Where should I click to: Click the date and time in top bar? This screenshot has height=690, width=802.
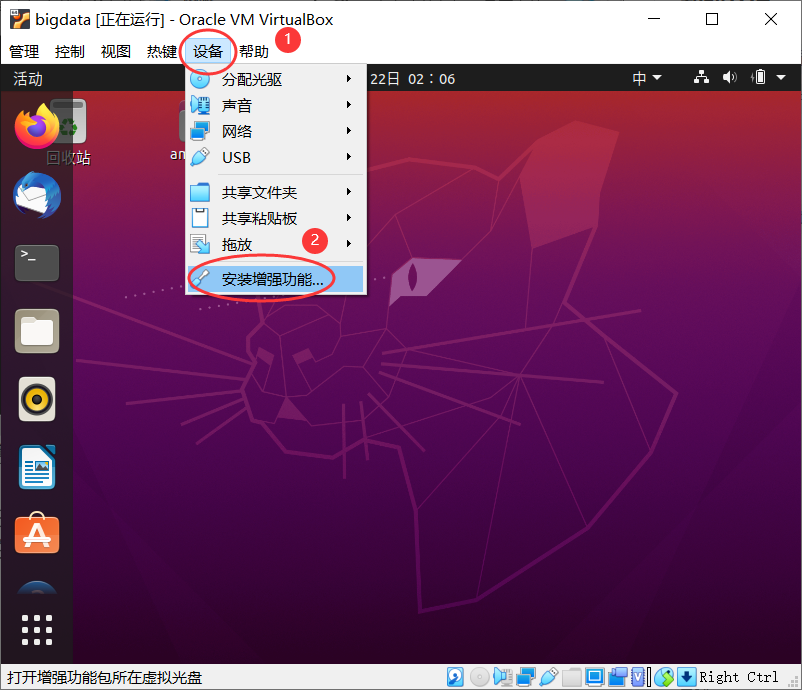point(412,79)
